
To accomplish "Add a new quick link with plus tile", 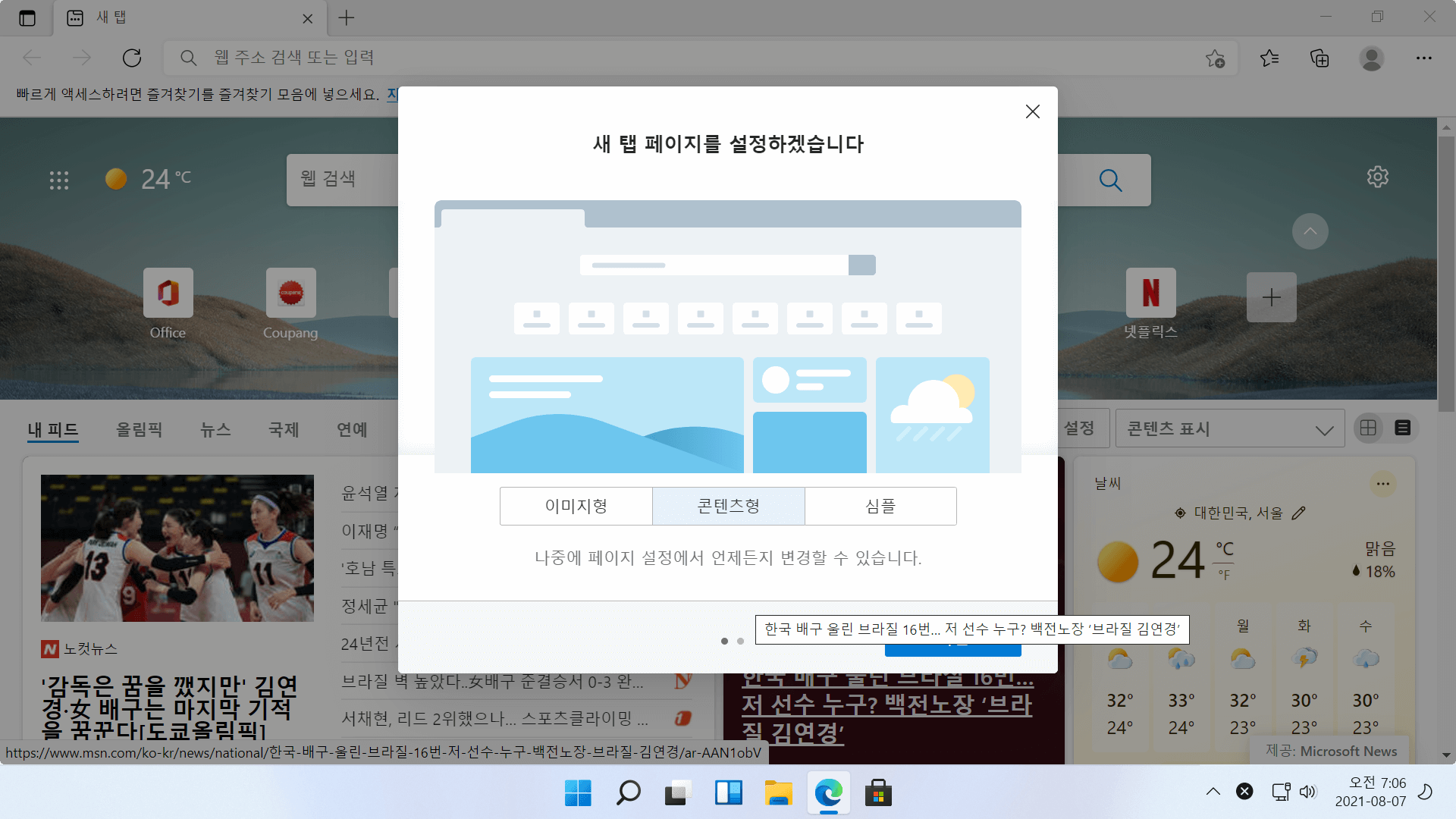I will tap(1272, 297).
